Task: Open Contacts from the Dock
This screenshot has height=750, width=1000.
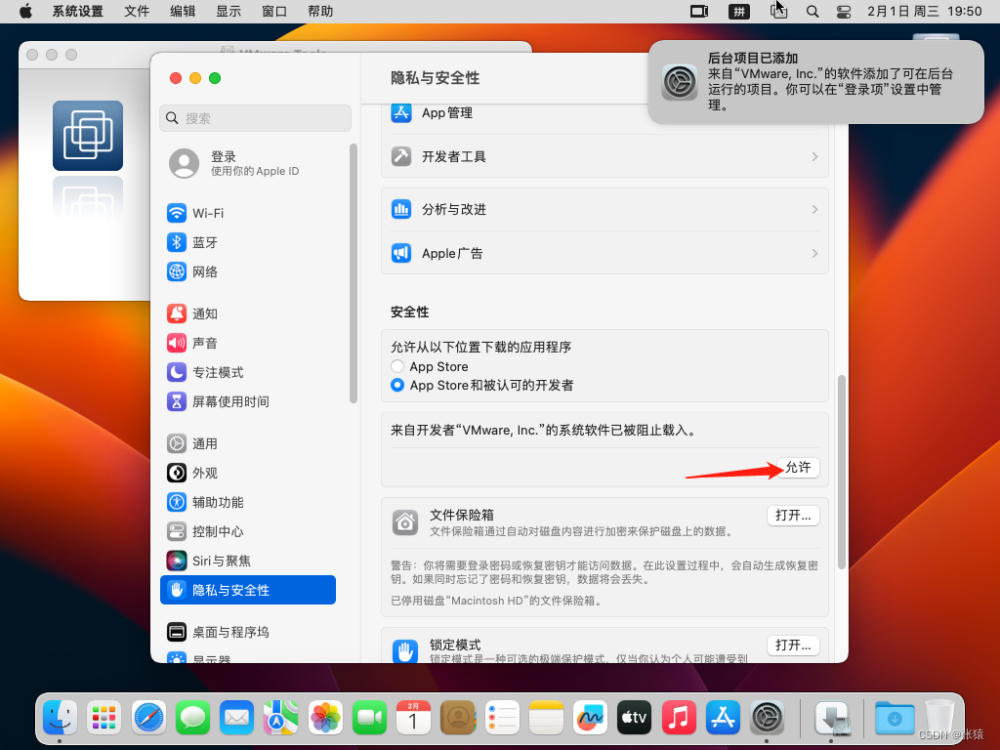Action: 458,717
